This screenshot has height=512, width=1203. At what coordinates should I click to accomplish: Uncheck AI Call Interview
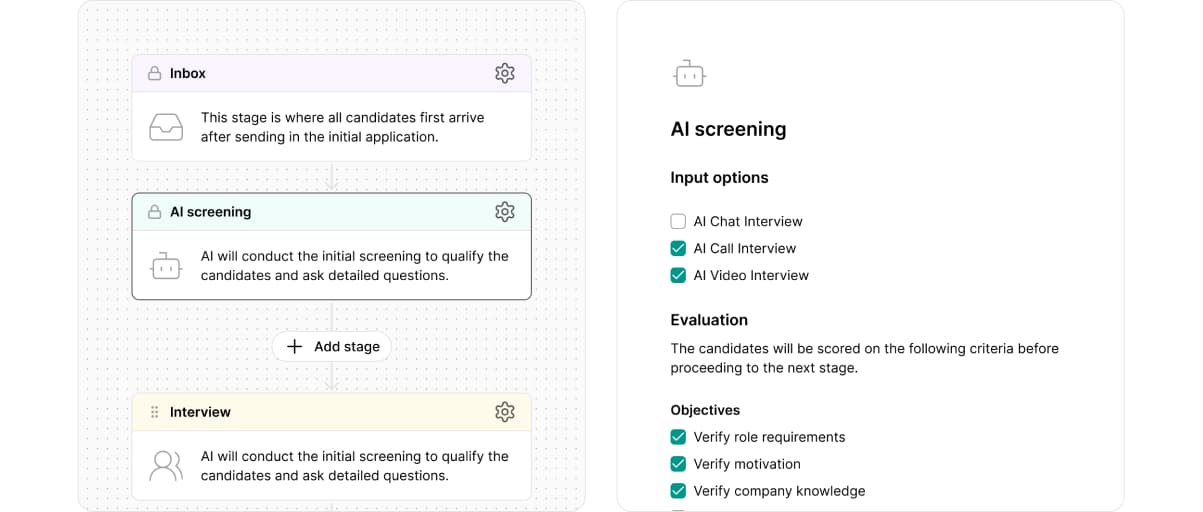click(x=678, y=248)
